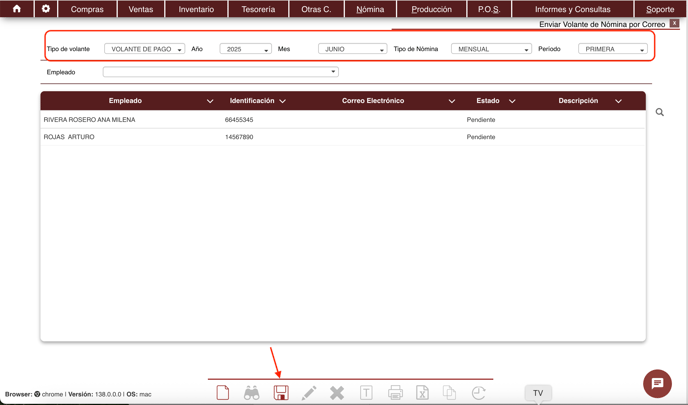Open the Producción menu

[x=431, y=9]
